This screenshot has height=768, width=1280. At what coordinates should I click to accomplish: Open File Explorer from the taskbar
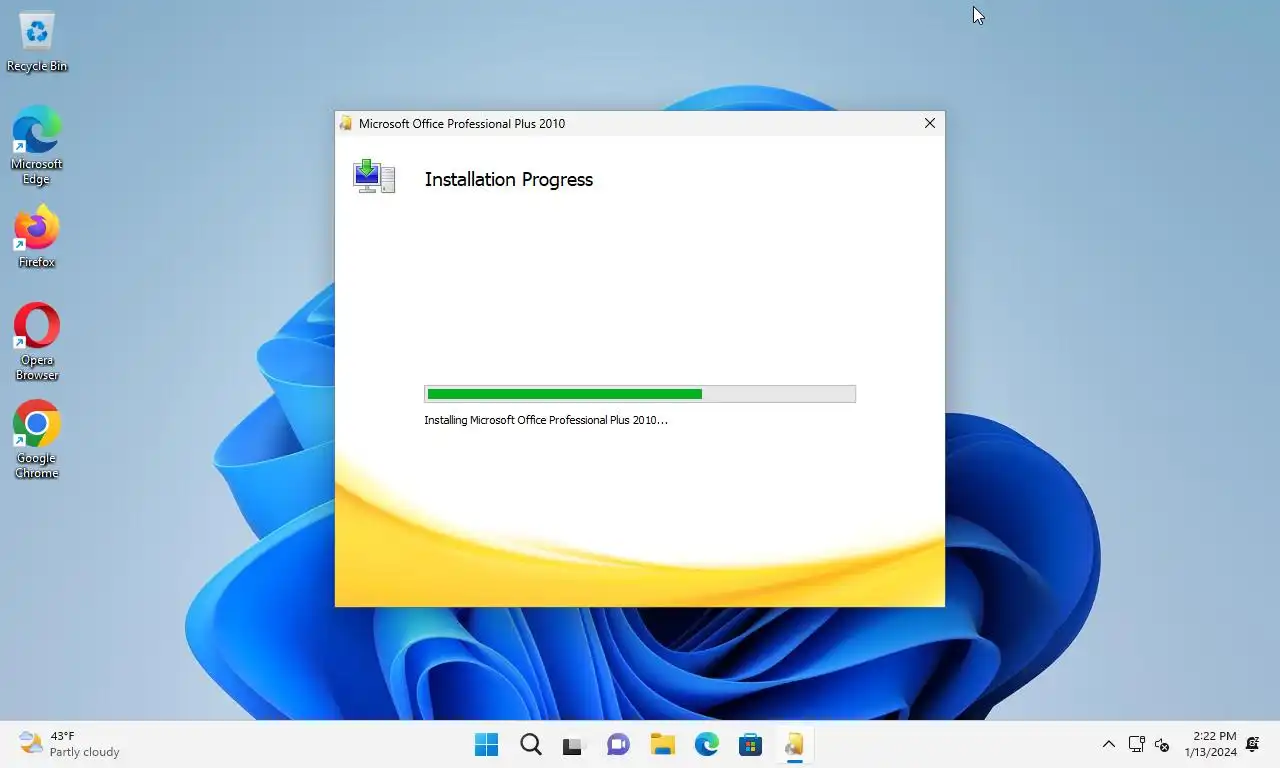(x=662, y=744)
